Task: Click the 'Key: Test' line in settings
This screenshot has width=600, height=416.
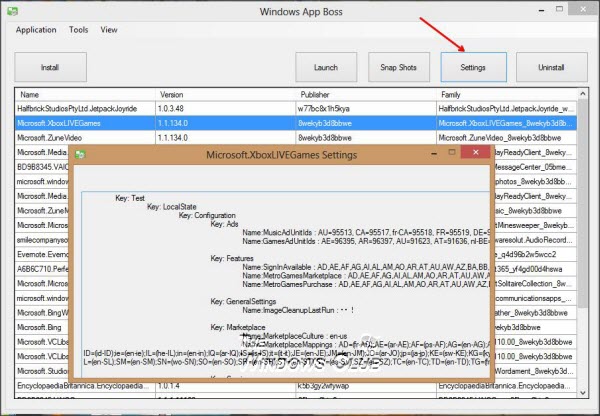Action: click(130, 198)
